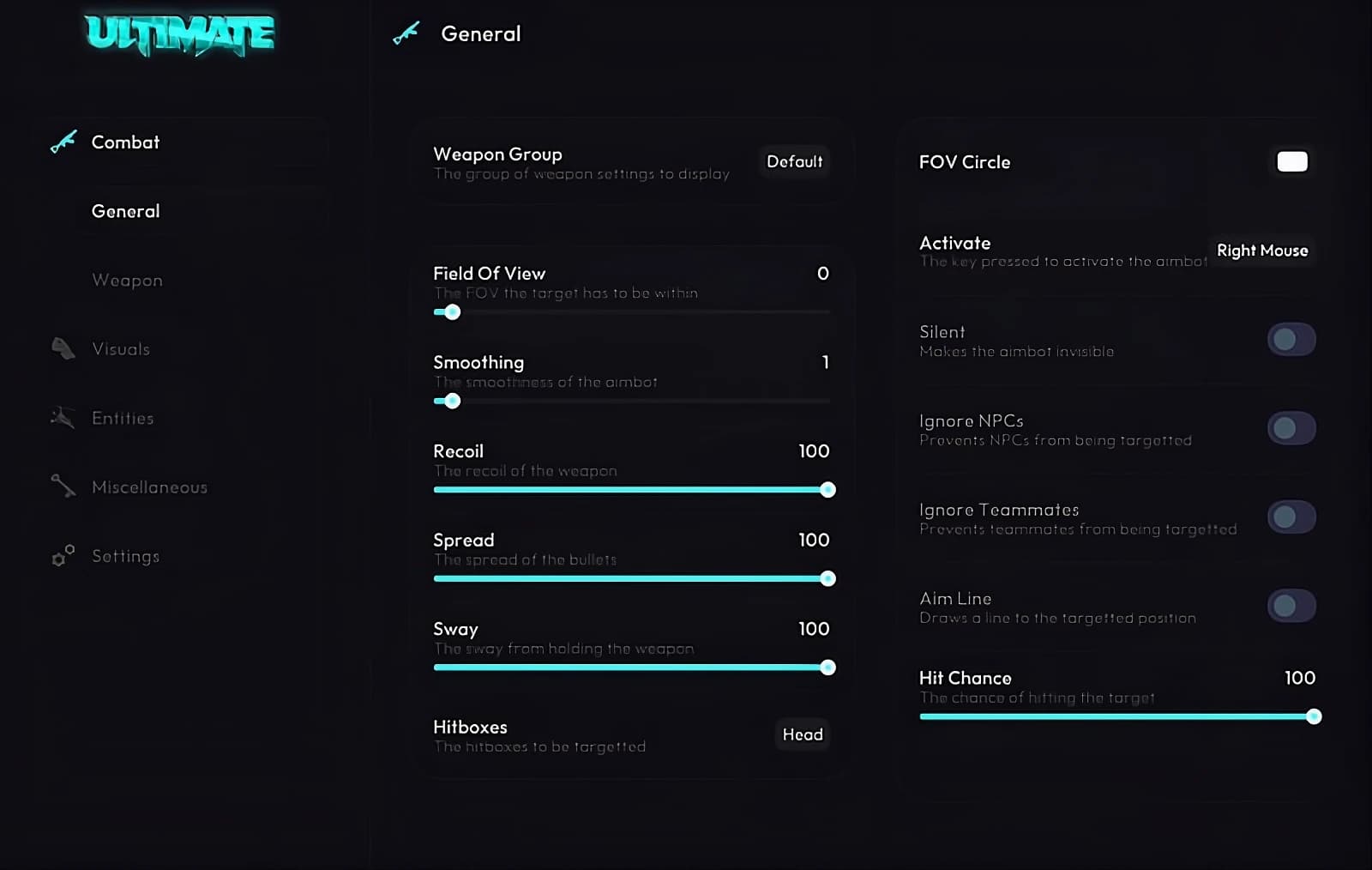Click the gun icon beside the General header
Image resolution: width=1372 pixels, height=870 pixels.
406,33
